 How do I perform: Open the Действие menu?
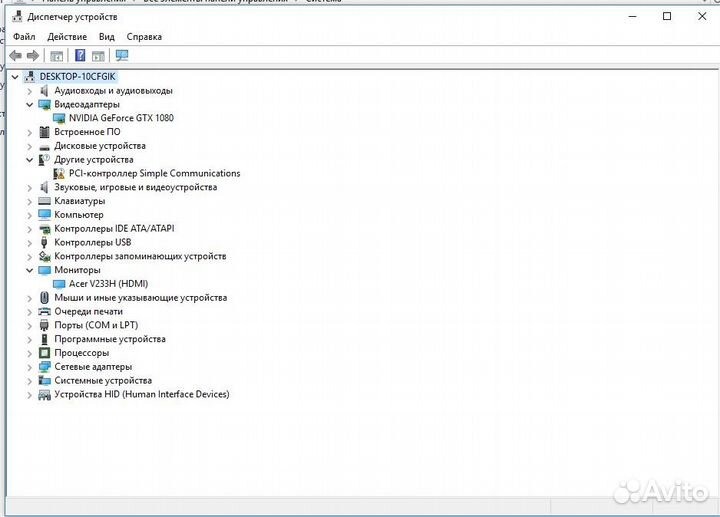point(67,37)
